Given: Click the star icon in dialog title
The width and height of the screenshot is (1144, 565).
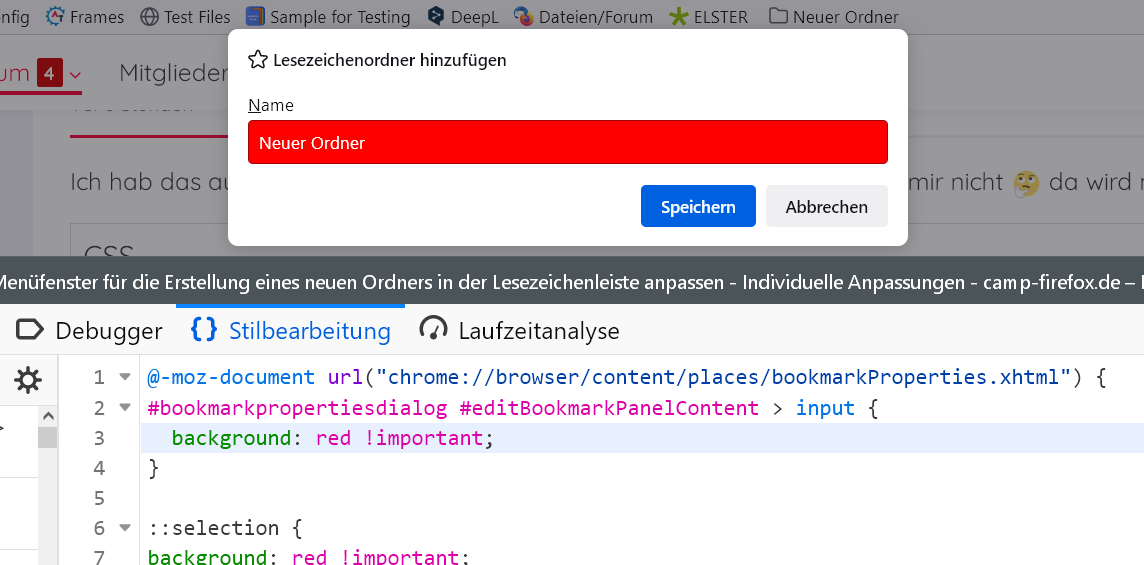Looking at the screenshot, I should tap(258, 60).
